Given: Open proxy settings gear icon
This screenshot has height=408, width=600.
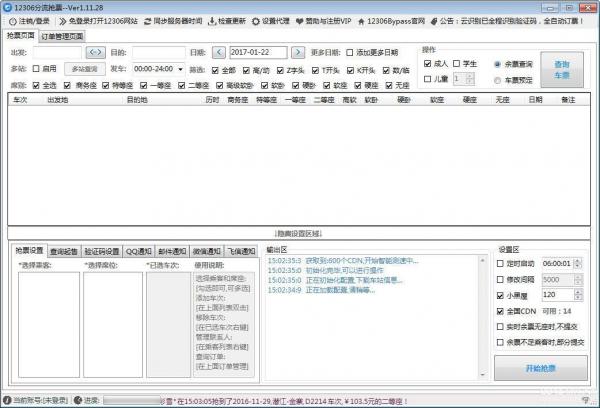Looking at the screenshot, I should point(256,21).
